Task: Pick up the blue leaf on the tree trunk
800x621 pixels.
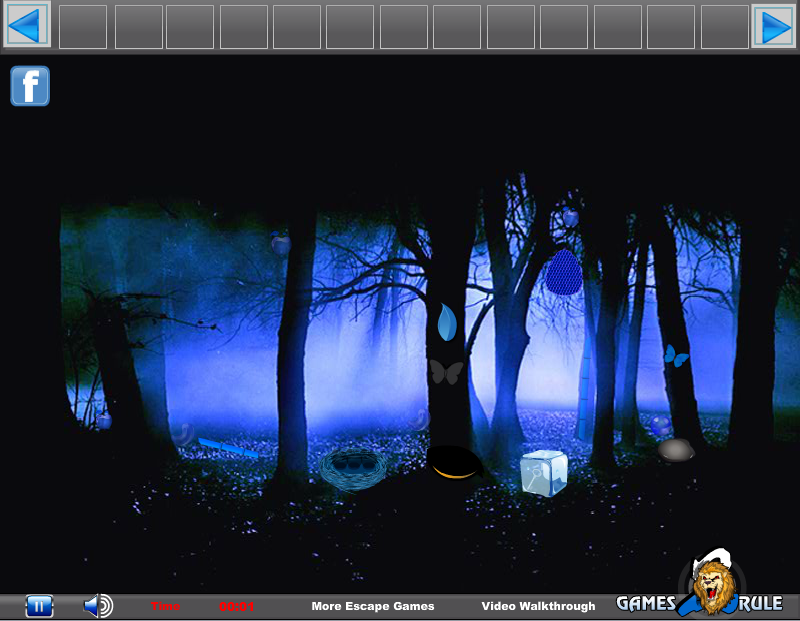Action: (x=447, y=322)
